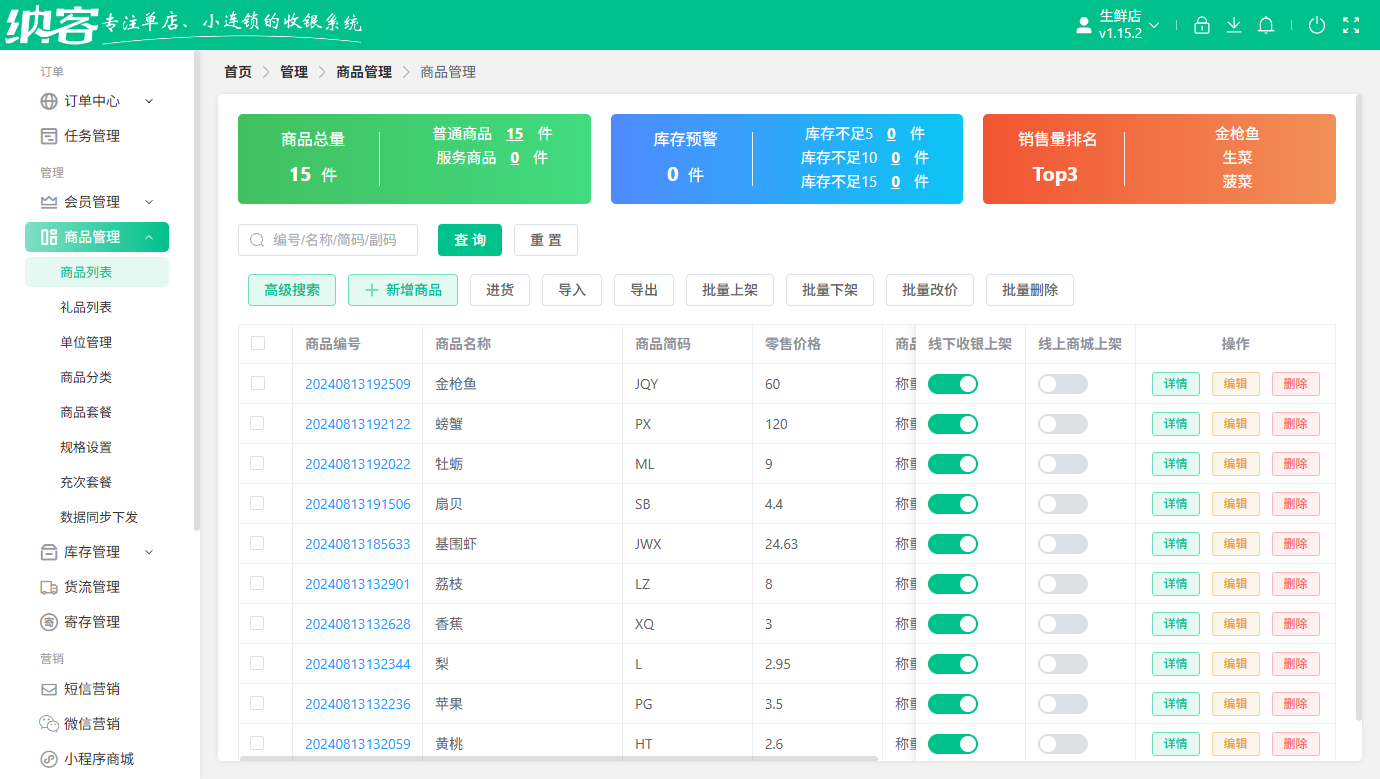Open the lock screen icon in top bar
This screenshot has width=1380, height=779.
(x=1202, y=25)
